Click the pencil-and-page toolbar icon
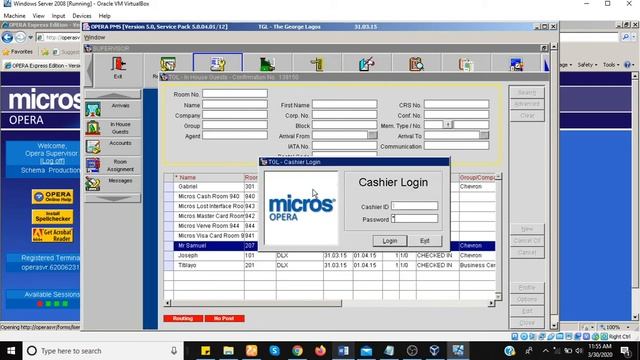Image resolution: width=640 pixels, height=360 pixels. [x=367, y=64]
